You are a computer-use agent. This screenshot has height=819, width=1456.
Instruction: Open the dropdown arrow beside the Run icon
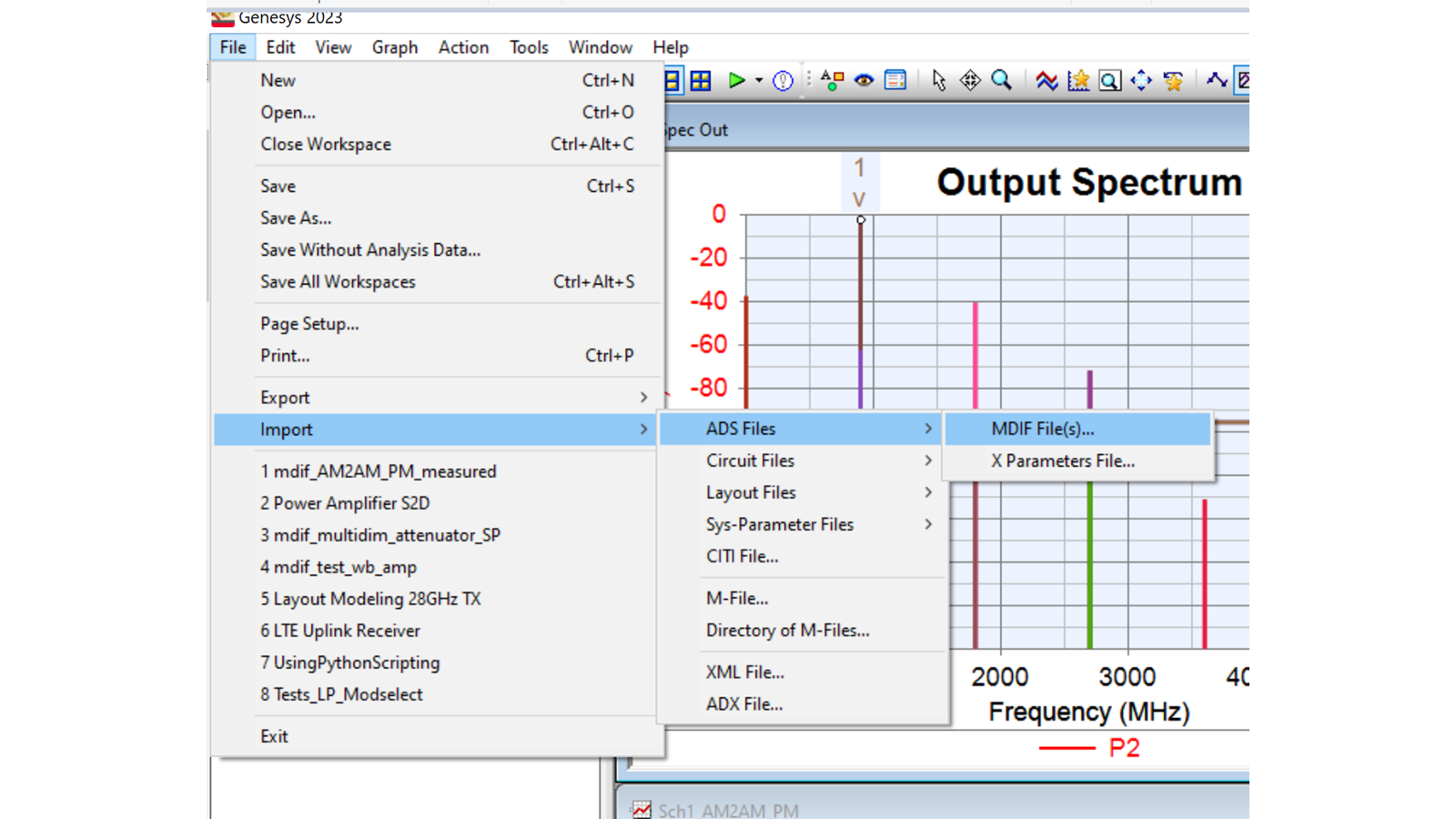tap(759, 81)
